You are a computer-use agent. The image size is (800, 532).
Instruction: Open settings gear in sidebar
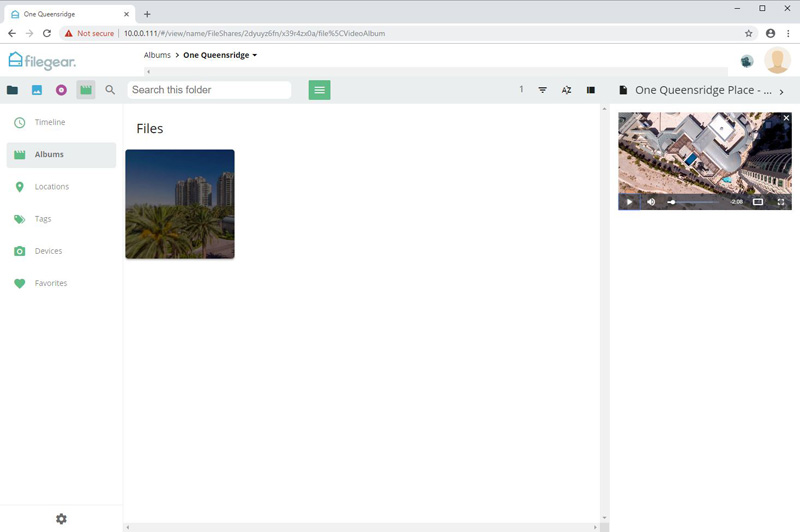pos(61,519)
